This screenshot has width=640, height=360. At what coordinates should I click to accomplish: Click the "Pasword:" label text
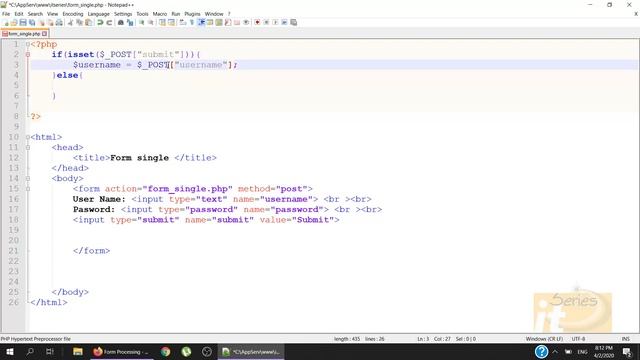94,209
